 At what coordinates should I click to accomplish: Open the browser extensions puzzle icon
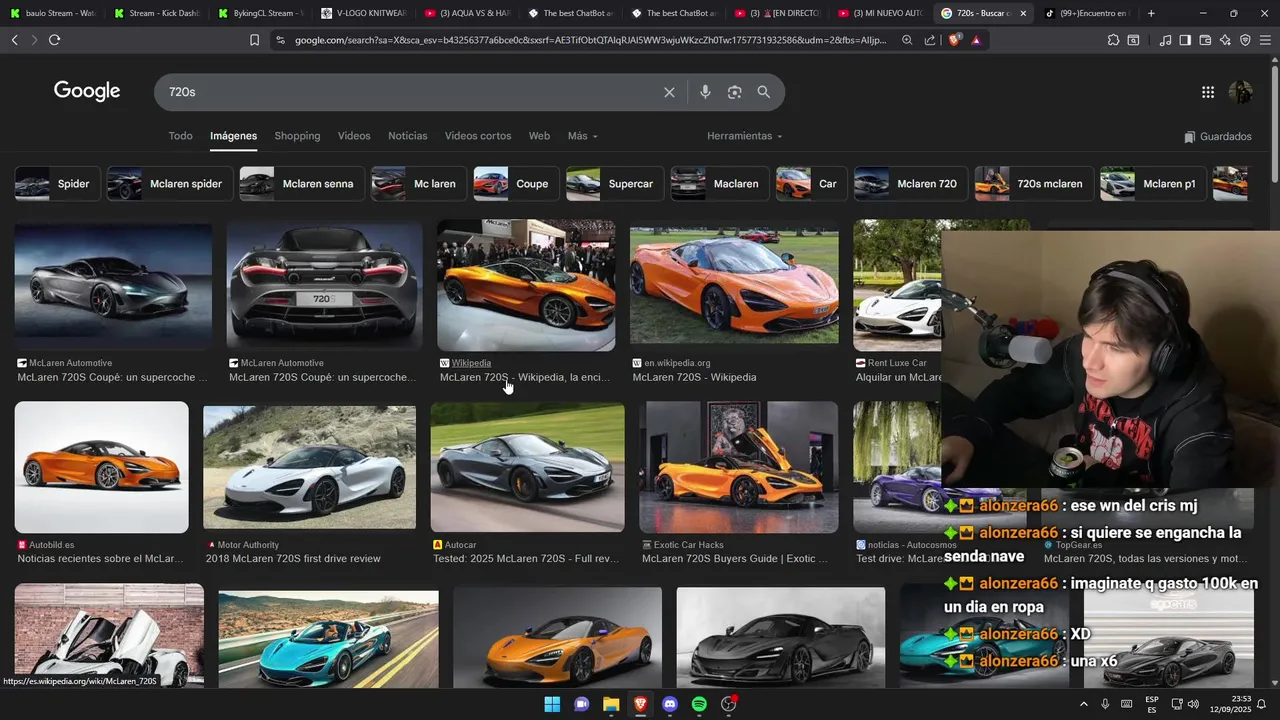[1113, 40]
